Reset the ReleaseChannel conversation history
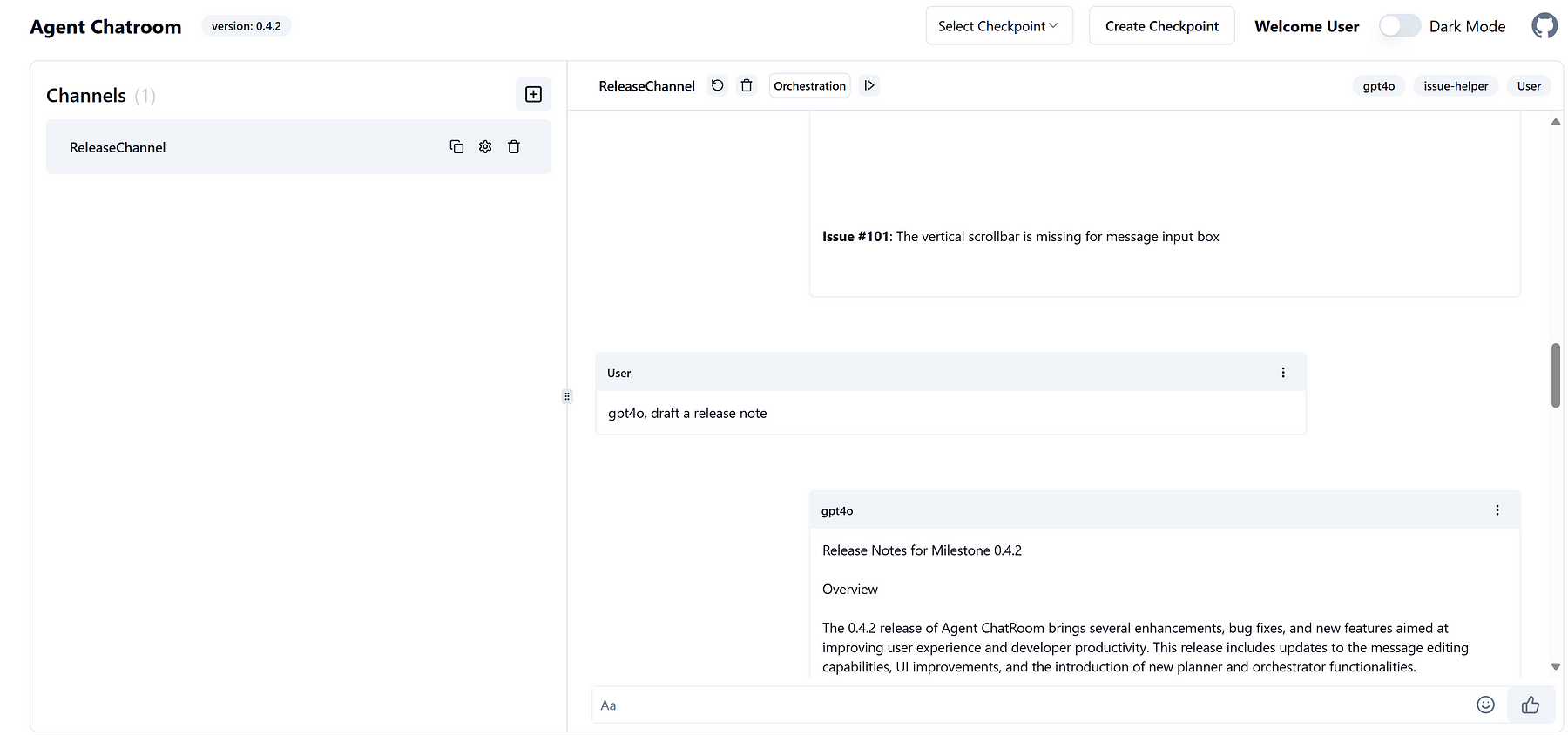Screen dimensions: 1568x735 click(717, 85)
